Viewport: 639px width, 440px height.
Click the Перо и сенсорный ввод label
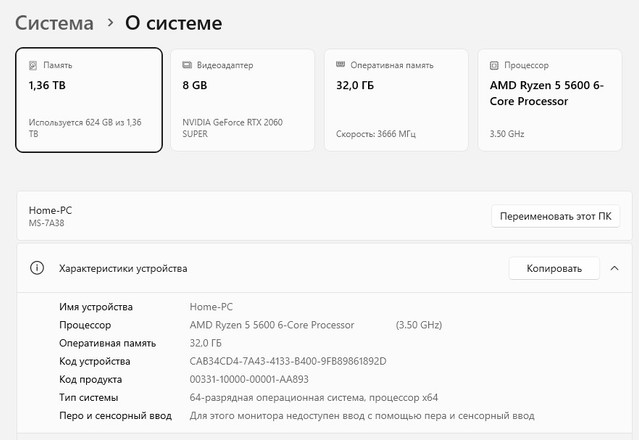(x=115, y=416)
